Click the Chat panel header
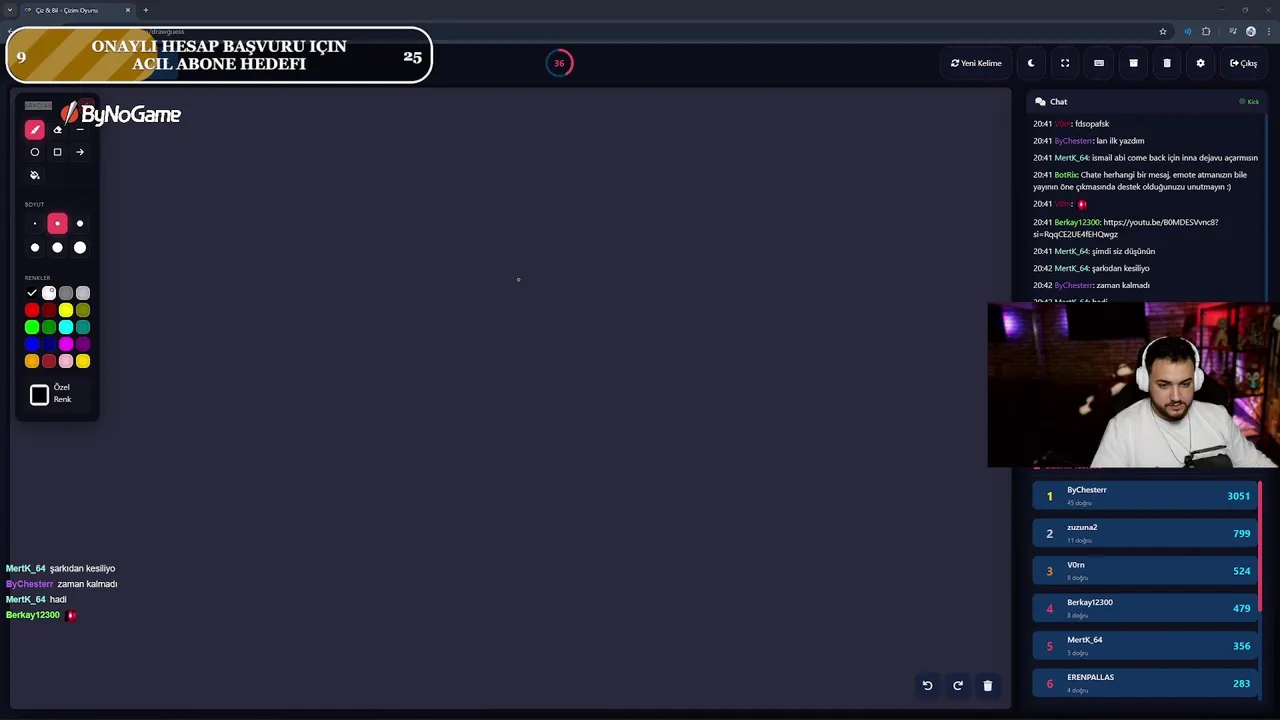Image resolution: width=1280 pixels, height=720 pixels. point(1148,102)
